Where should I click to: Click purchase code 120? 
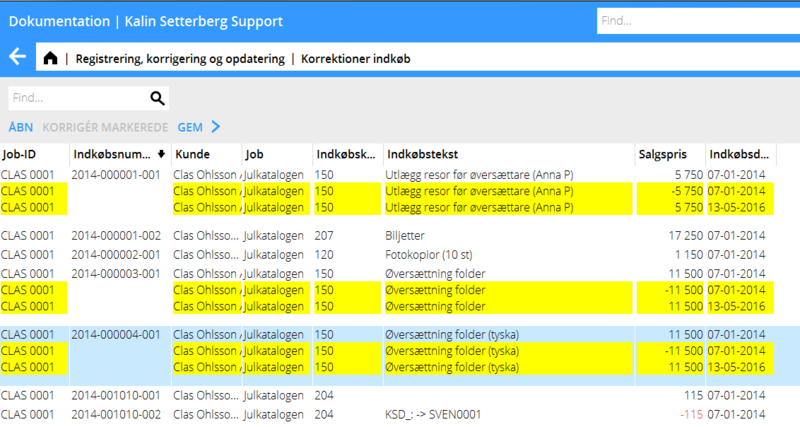tap(324, 255)
